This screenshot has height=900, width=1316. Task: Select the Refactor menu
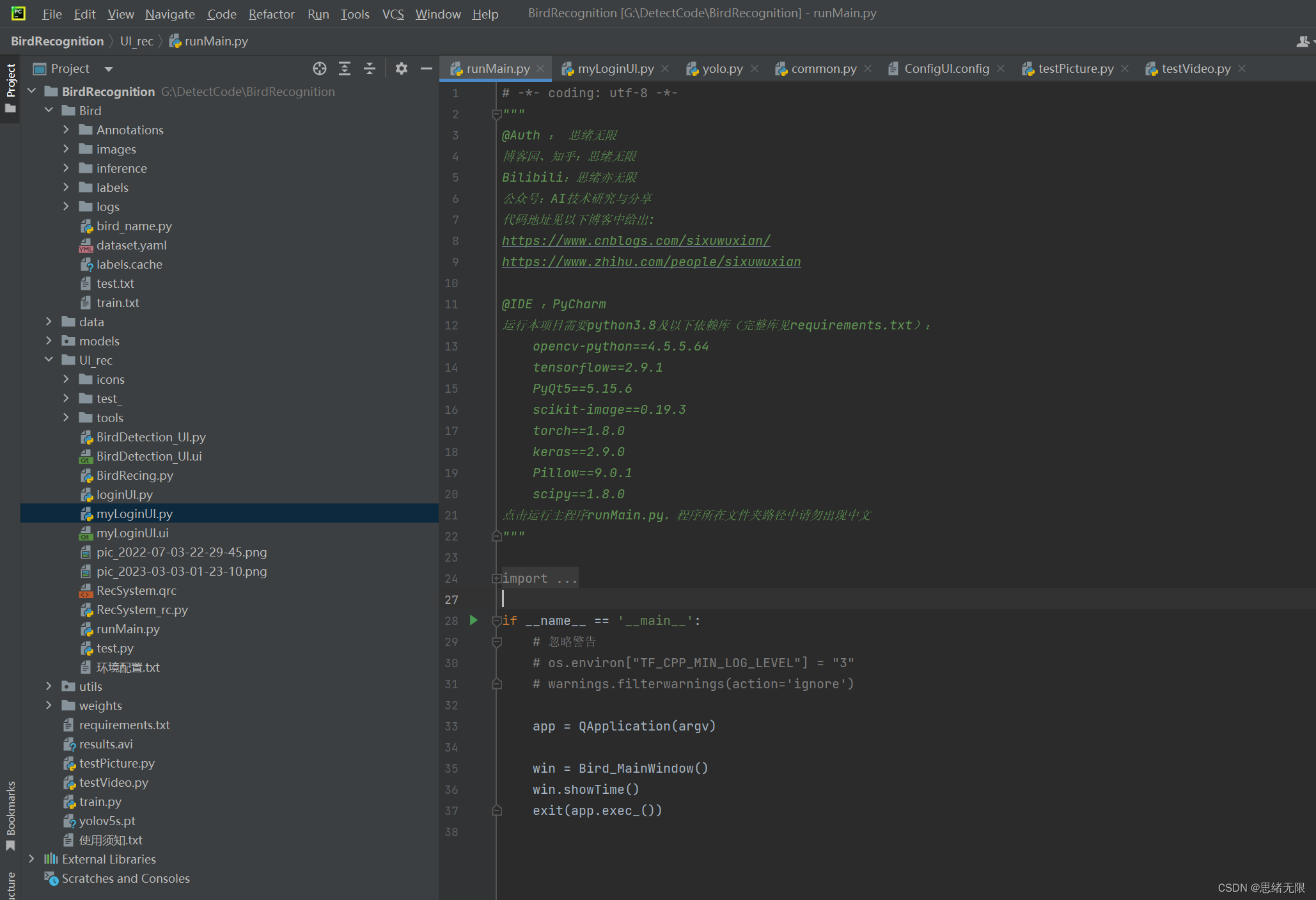270,13
